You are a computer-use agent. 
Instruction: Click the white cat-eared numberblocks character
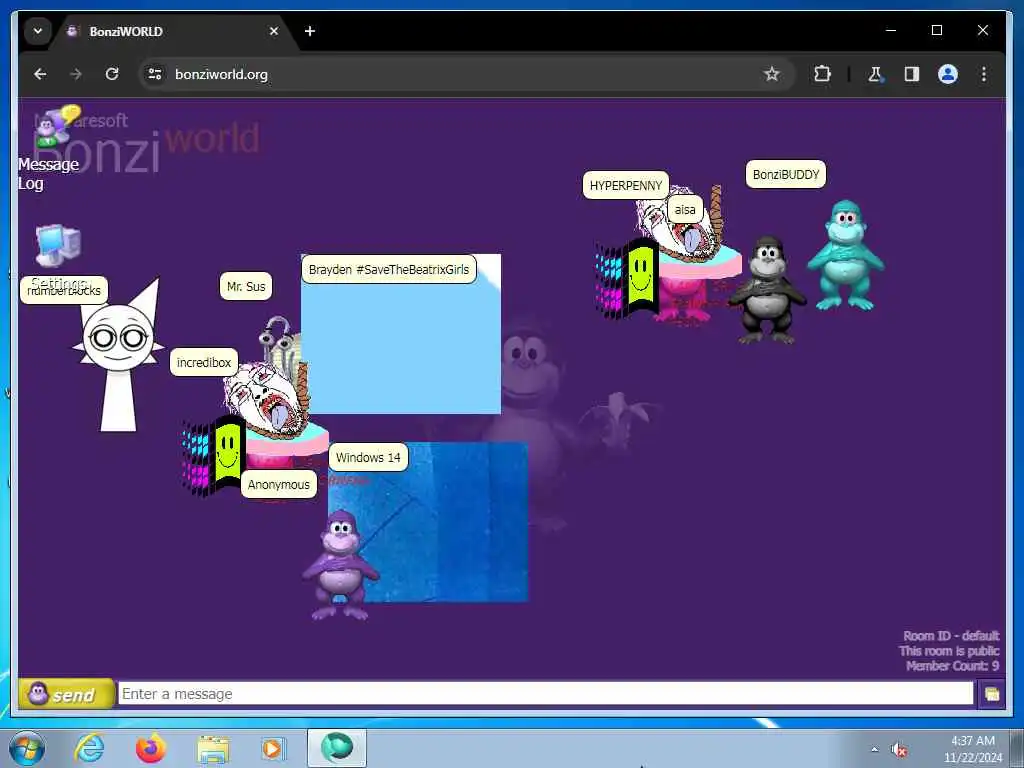[x=118, y=355]
